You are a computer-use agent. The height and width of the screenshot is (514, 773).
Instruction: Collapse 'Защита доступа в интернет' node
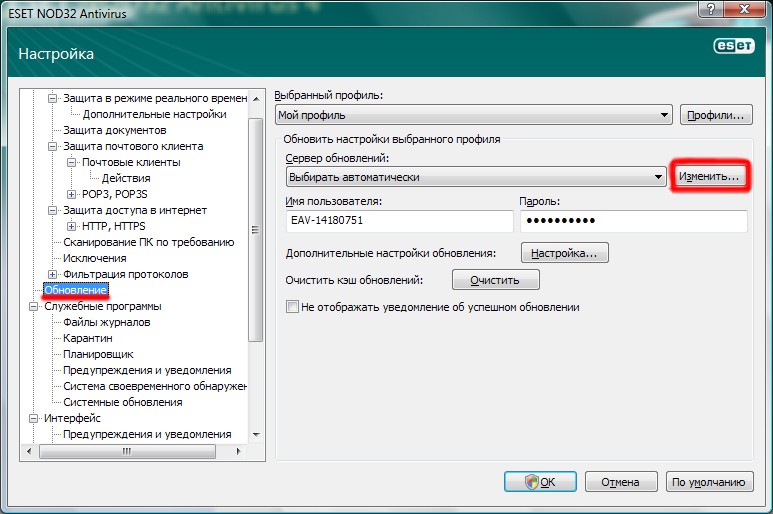[52, 210]
